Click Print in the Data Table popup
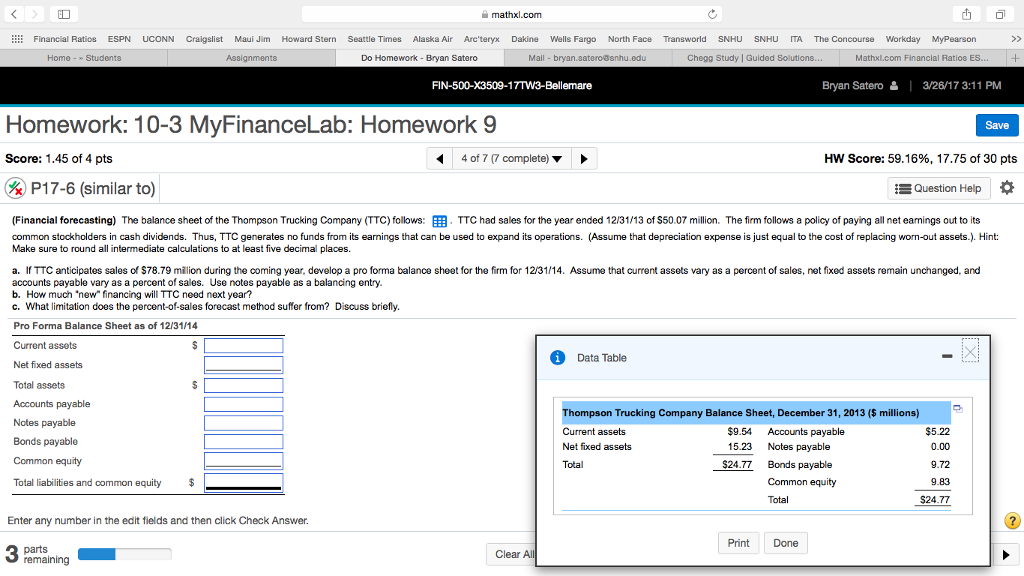Screen dimensions: 1024x576 pyautogui.click(x=738, y=543)
